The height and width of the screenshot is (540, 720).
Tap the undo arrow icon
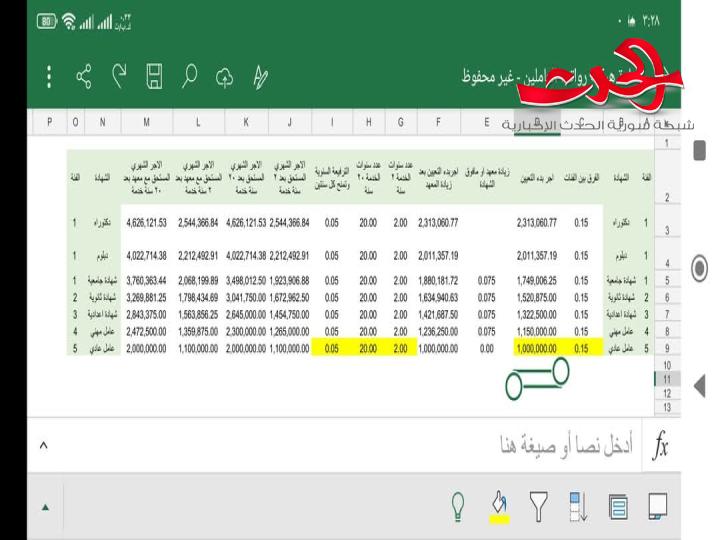[x=119, y=76]
